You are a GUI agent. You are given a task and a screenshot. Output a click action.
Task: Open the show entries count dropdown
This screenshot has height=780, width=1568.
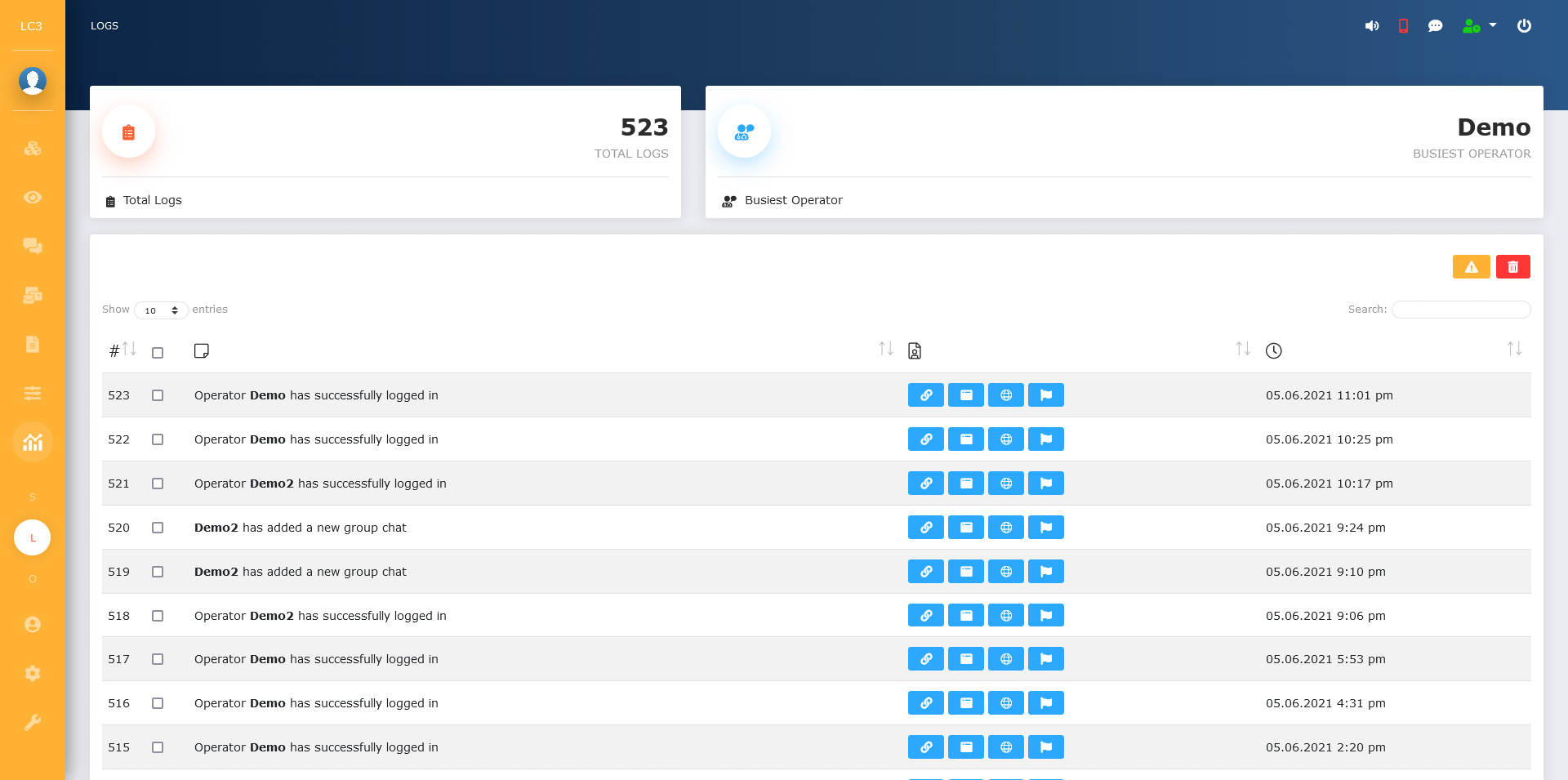(161, 310)
